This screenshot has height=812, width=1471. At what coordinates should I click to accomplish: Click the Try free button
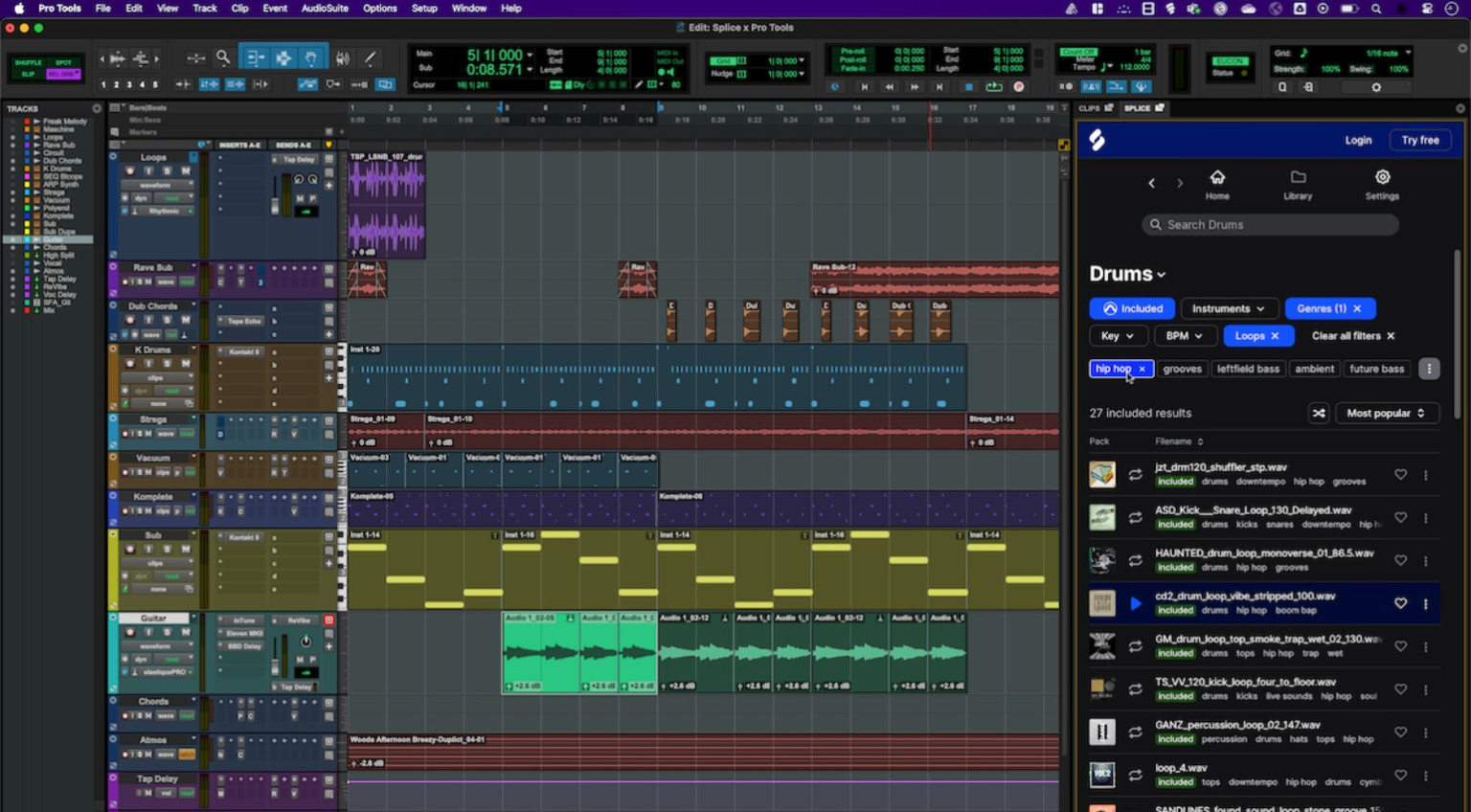(x=1420, y=140)
